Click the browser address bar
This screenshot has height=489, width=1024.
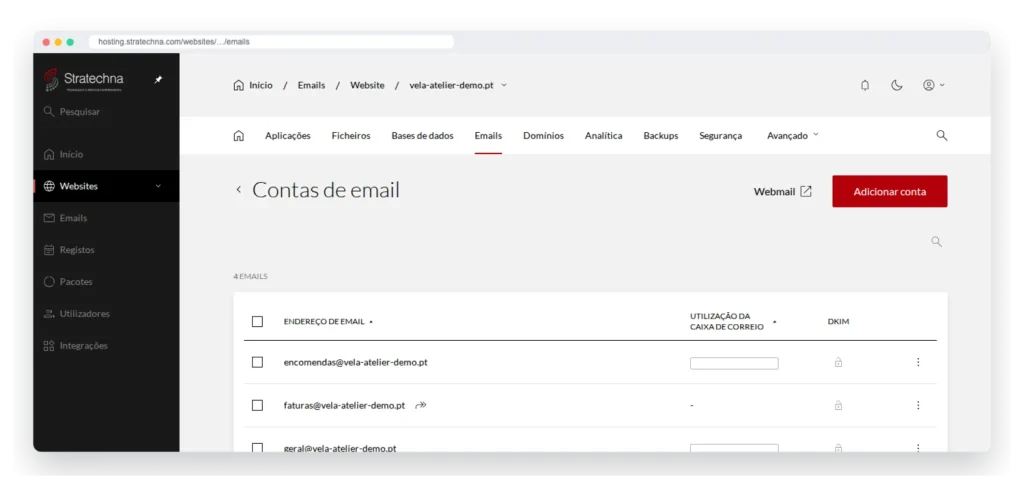271,42
